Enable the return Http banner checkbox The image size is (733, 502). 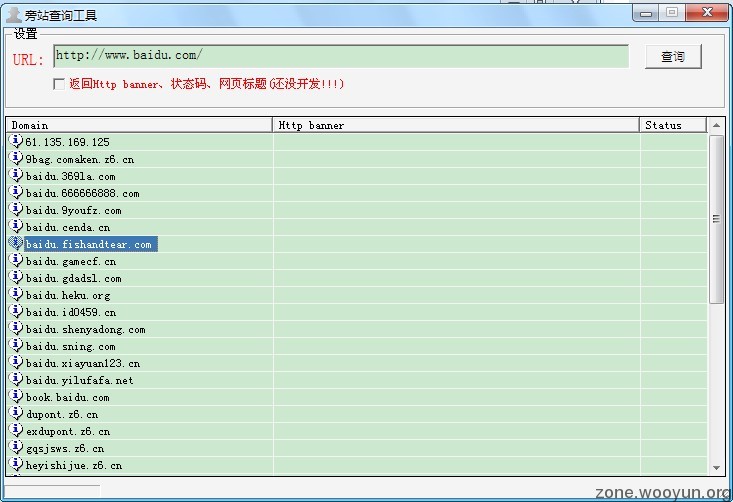pos(59,84)
